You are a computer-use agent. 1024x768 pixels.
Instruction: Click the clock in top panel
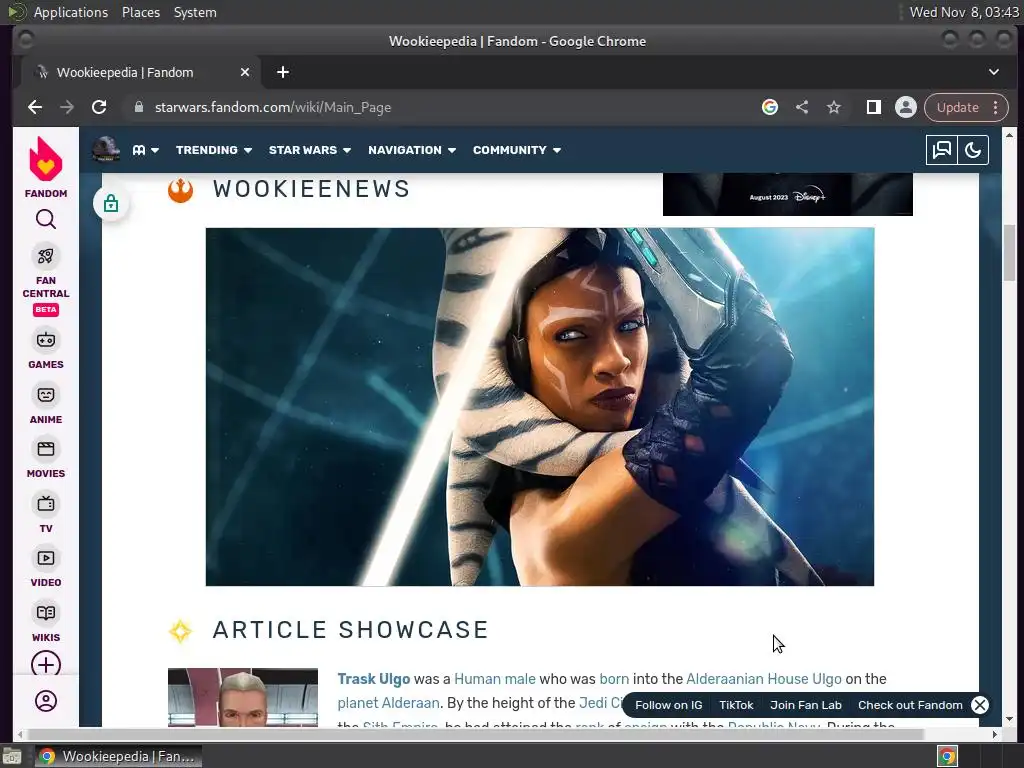point(964,12)
